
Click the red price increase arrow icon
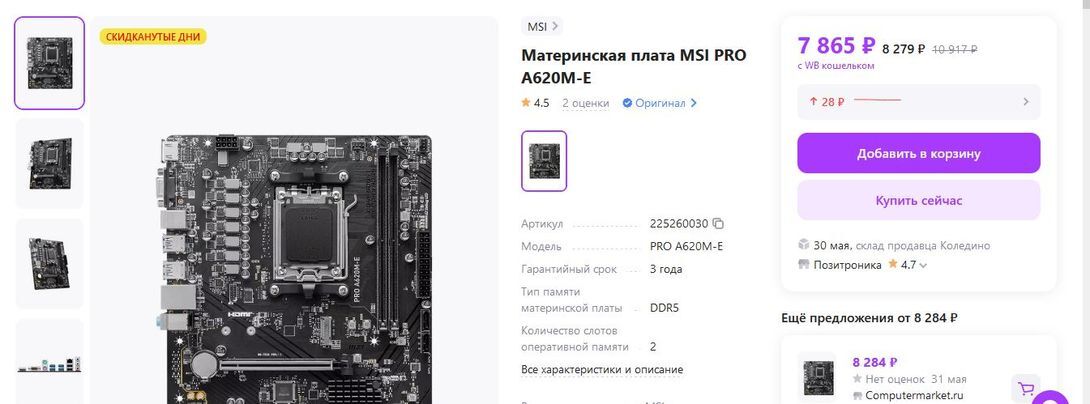[x=813, y=102]
